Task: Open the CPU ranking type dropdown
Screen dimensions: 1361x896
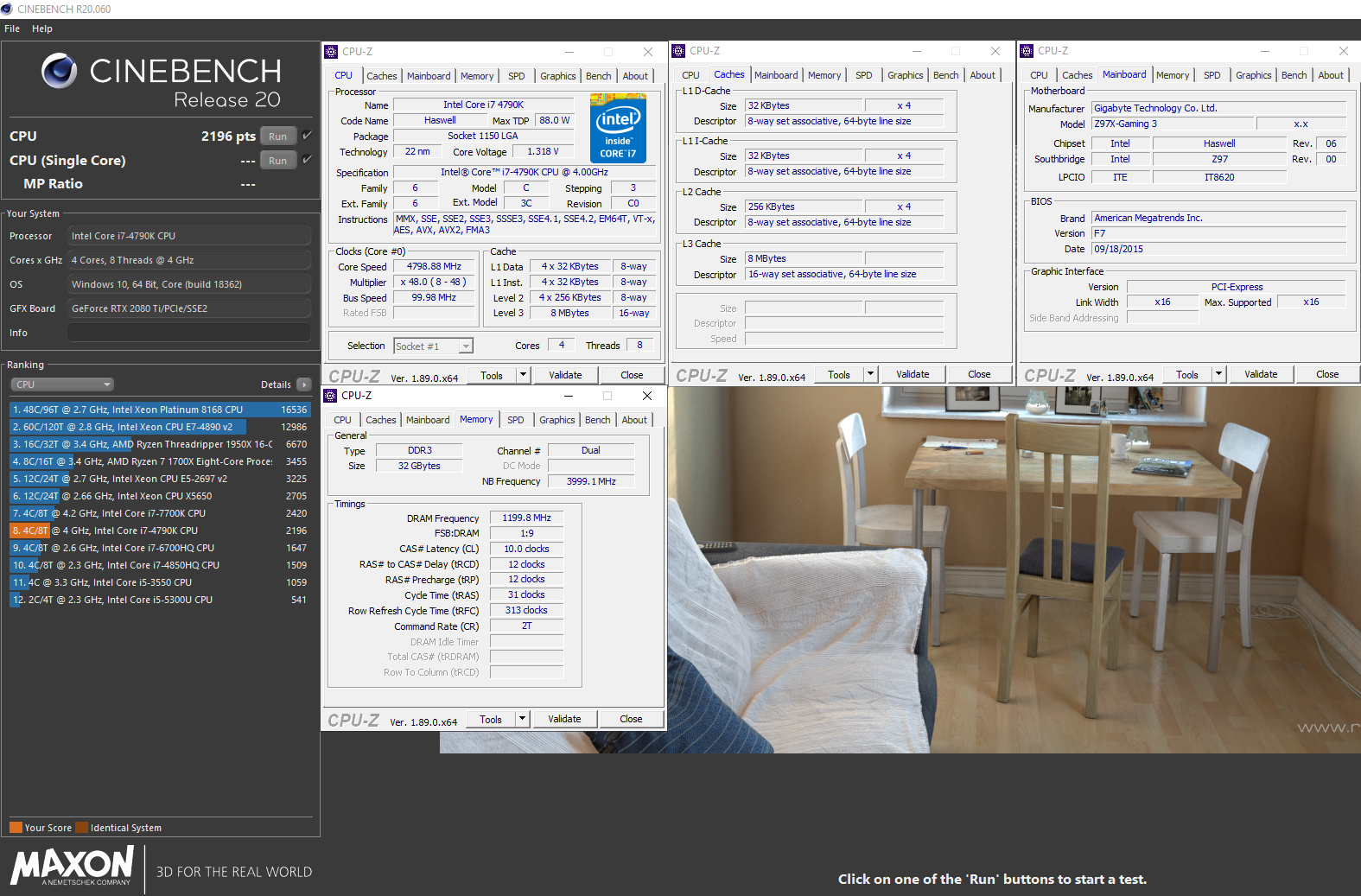Action: (x=62, y=384)
